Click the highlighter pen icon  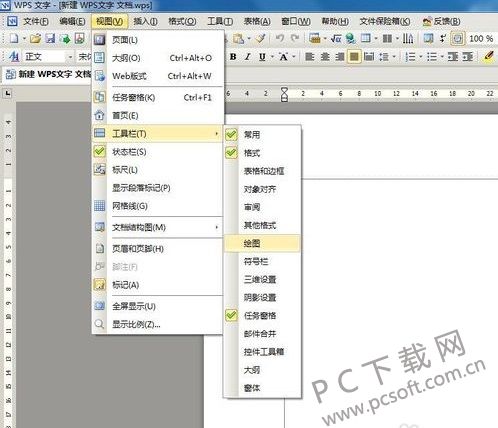[489, 57]
